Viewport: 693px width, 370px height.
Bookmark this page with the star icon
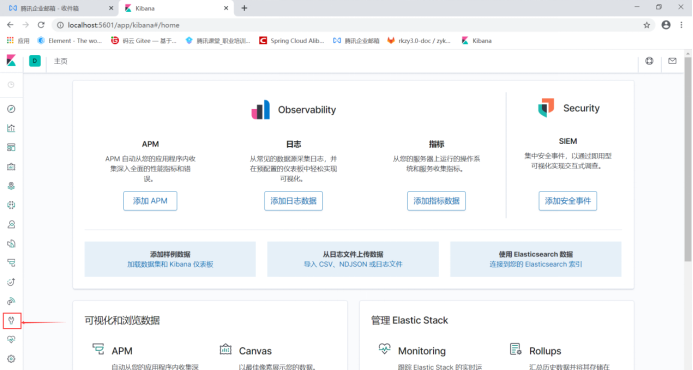click(647, 25)
